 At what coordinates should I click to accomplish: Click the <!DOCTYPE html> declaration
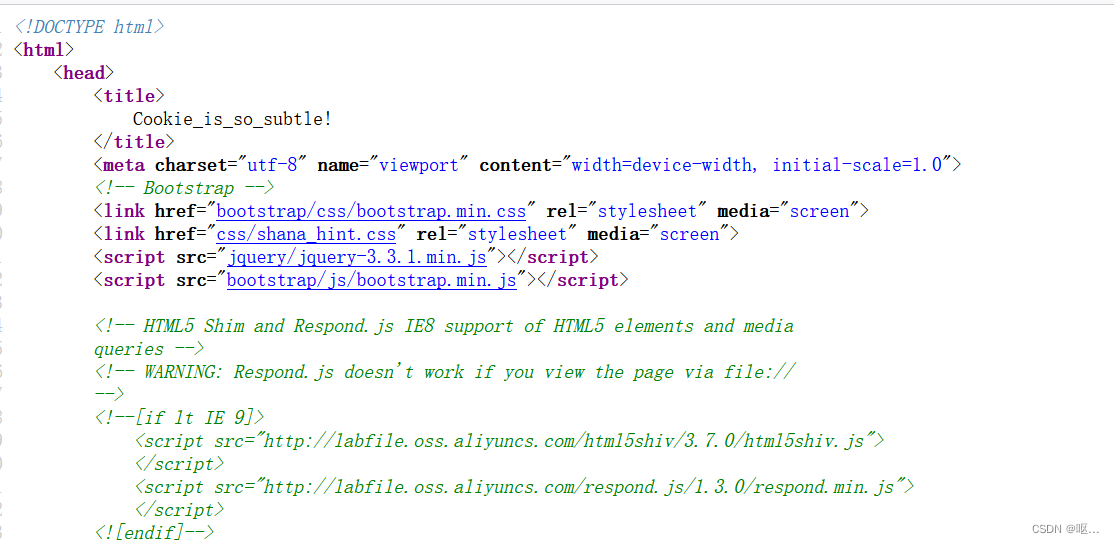(90, 28)
